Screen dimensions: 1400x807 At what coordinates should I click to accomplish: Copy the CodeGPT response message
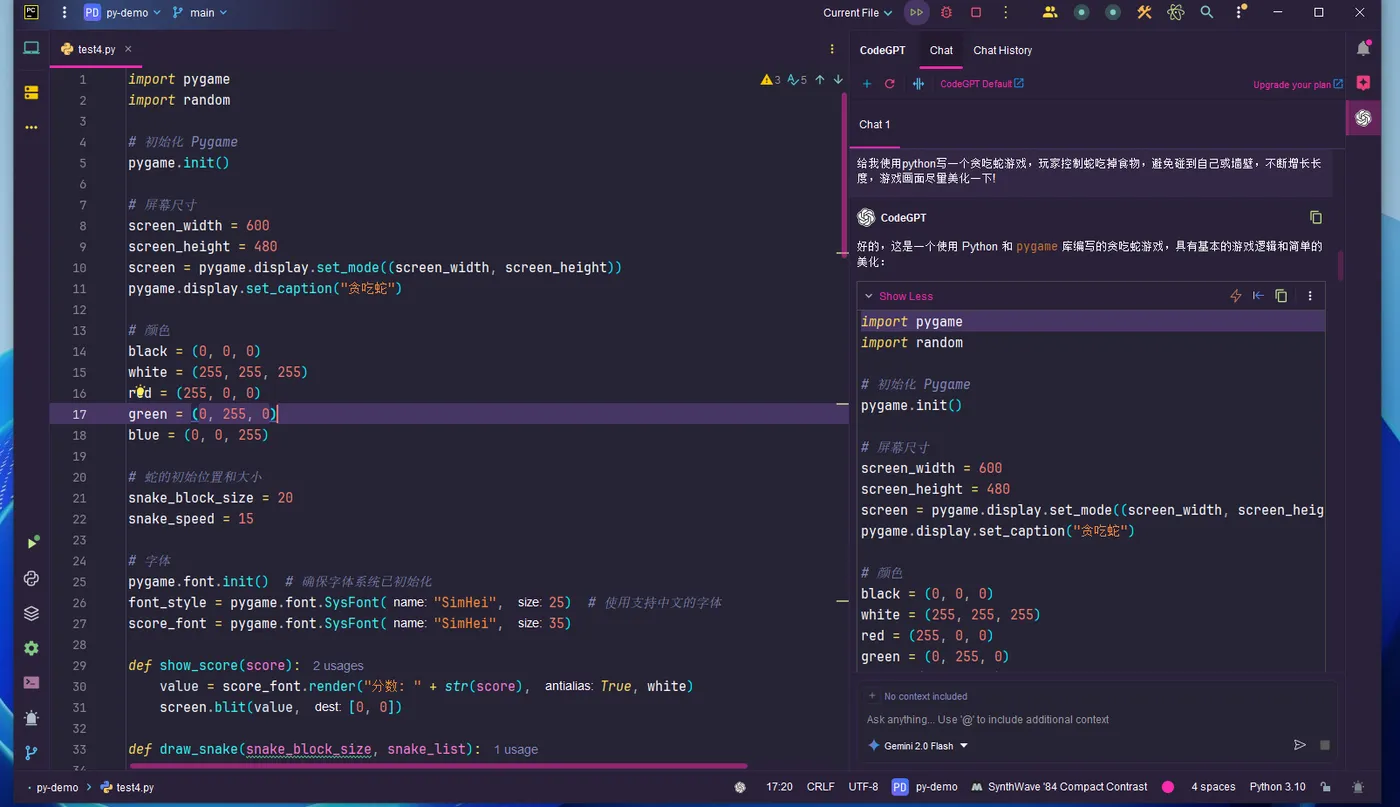coord(1316,217)
